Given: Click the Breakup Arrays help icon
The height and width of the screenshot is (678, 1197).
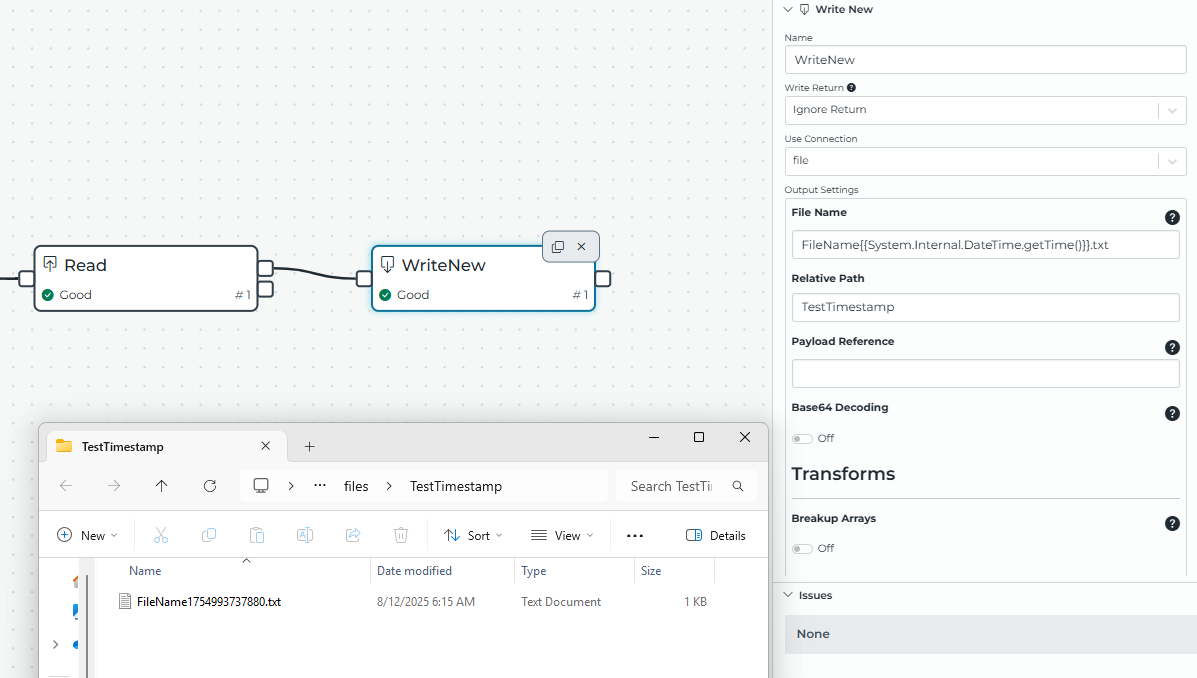Looking at the screenshot, I should [x=1172, y=524].
